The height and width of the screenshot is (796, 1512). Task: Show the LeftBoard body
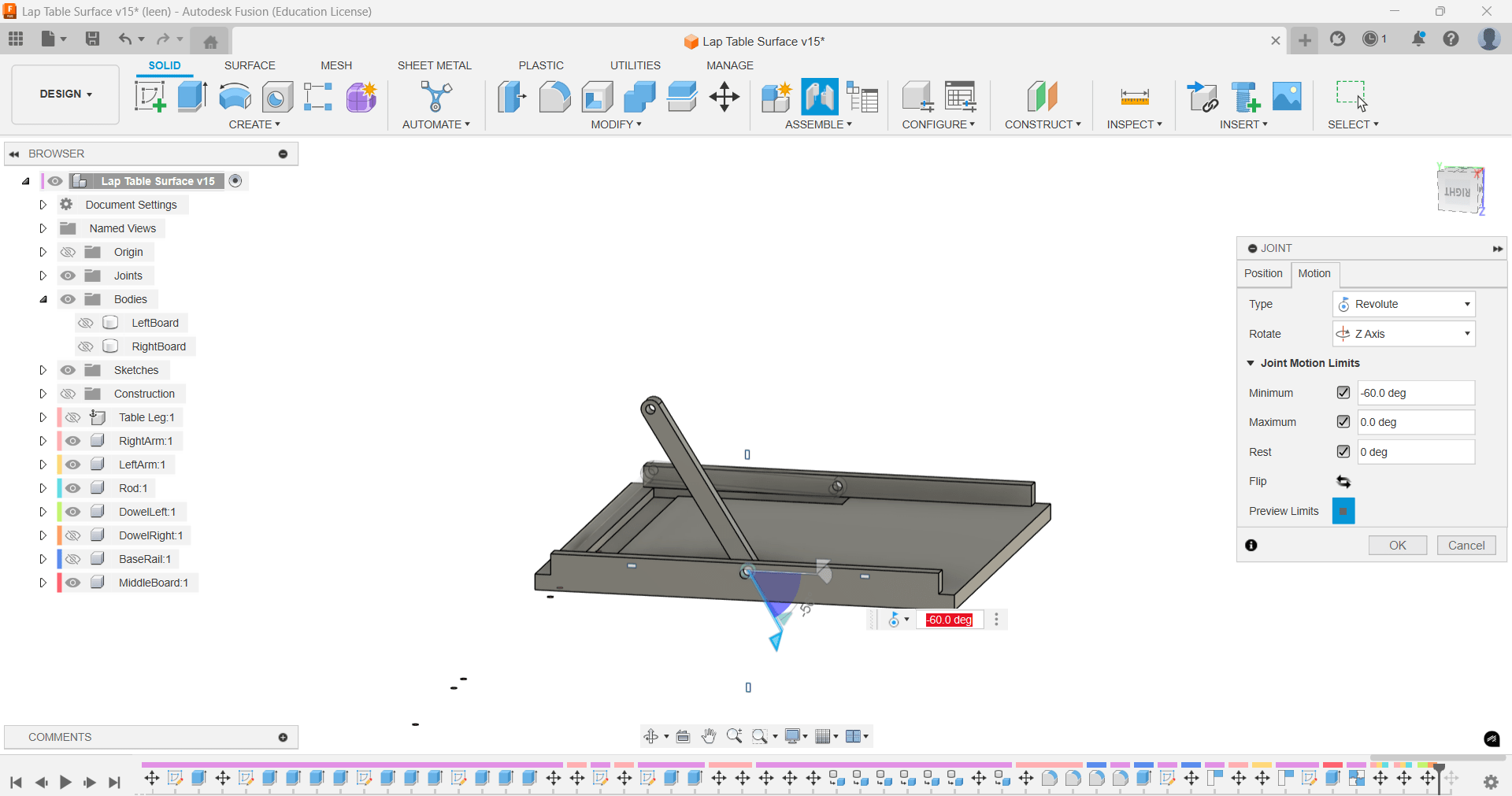86,323
